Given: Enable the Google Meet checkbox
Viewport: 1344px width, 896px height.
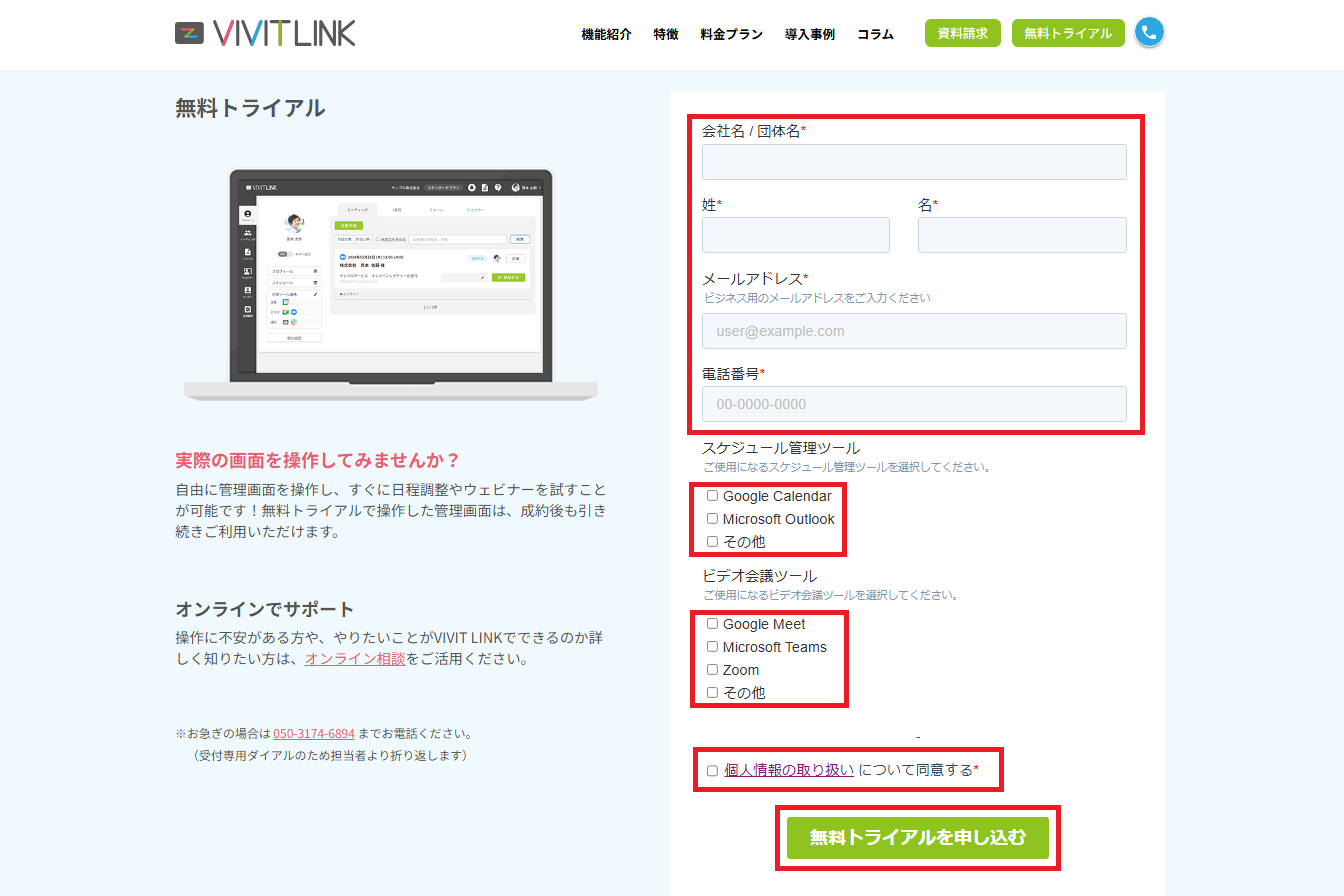Looking at the screenshot, I should click(x=712, y=623).
